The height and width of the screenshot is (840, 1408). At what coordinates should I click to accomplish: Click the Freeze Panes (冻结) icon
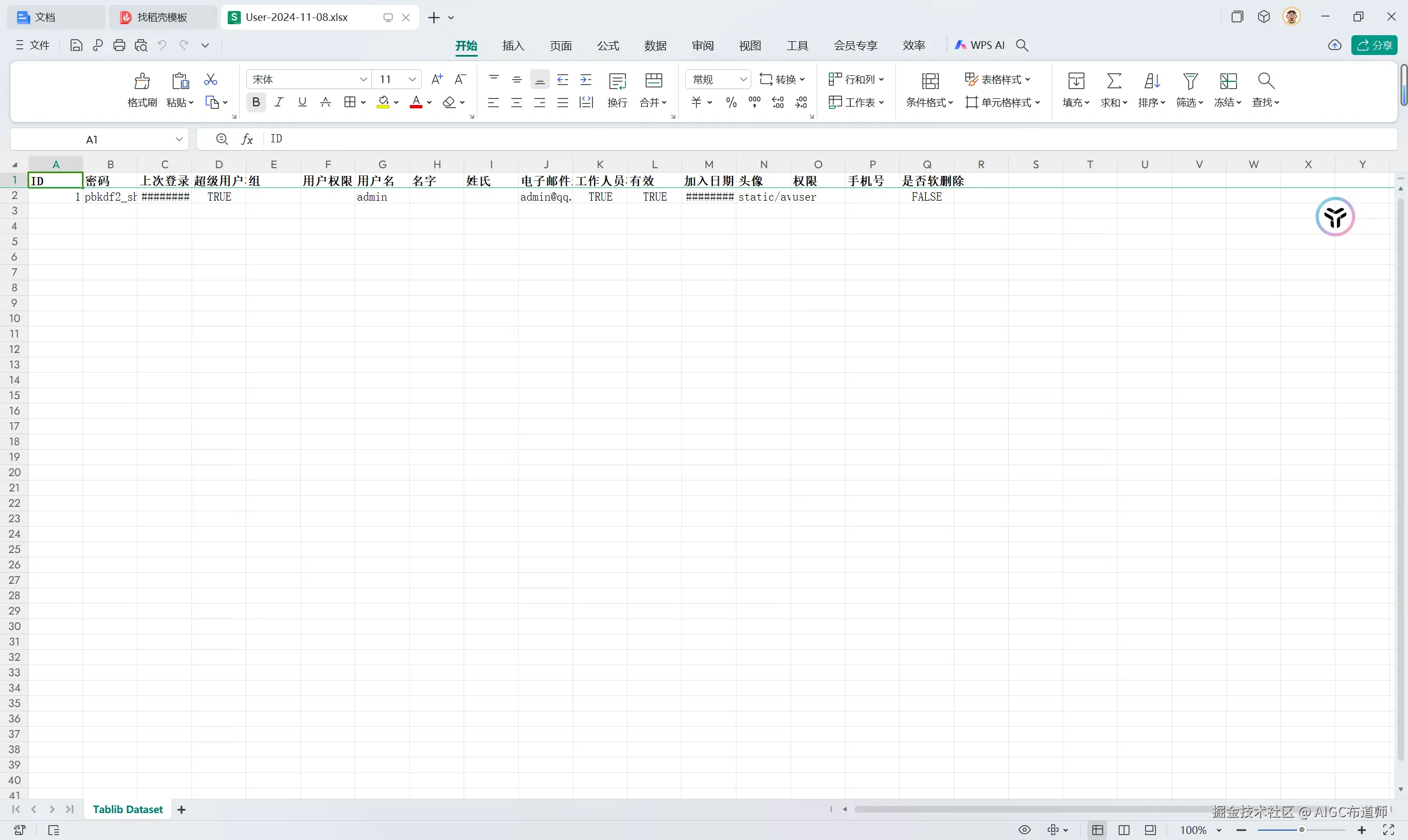[1228, 81]
